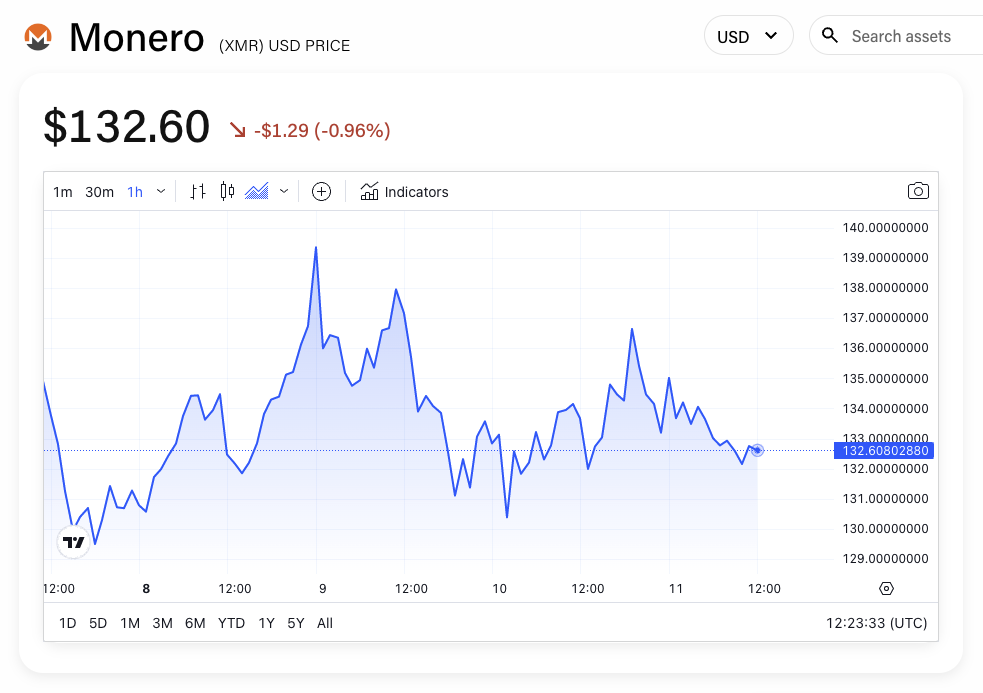The image size is (983, 693).
Task: Click the UTC time zone clock
Action: (876, 623)
